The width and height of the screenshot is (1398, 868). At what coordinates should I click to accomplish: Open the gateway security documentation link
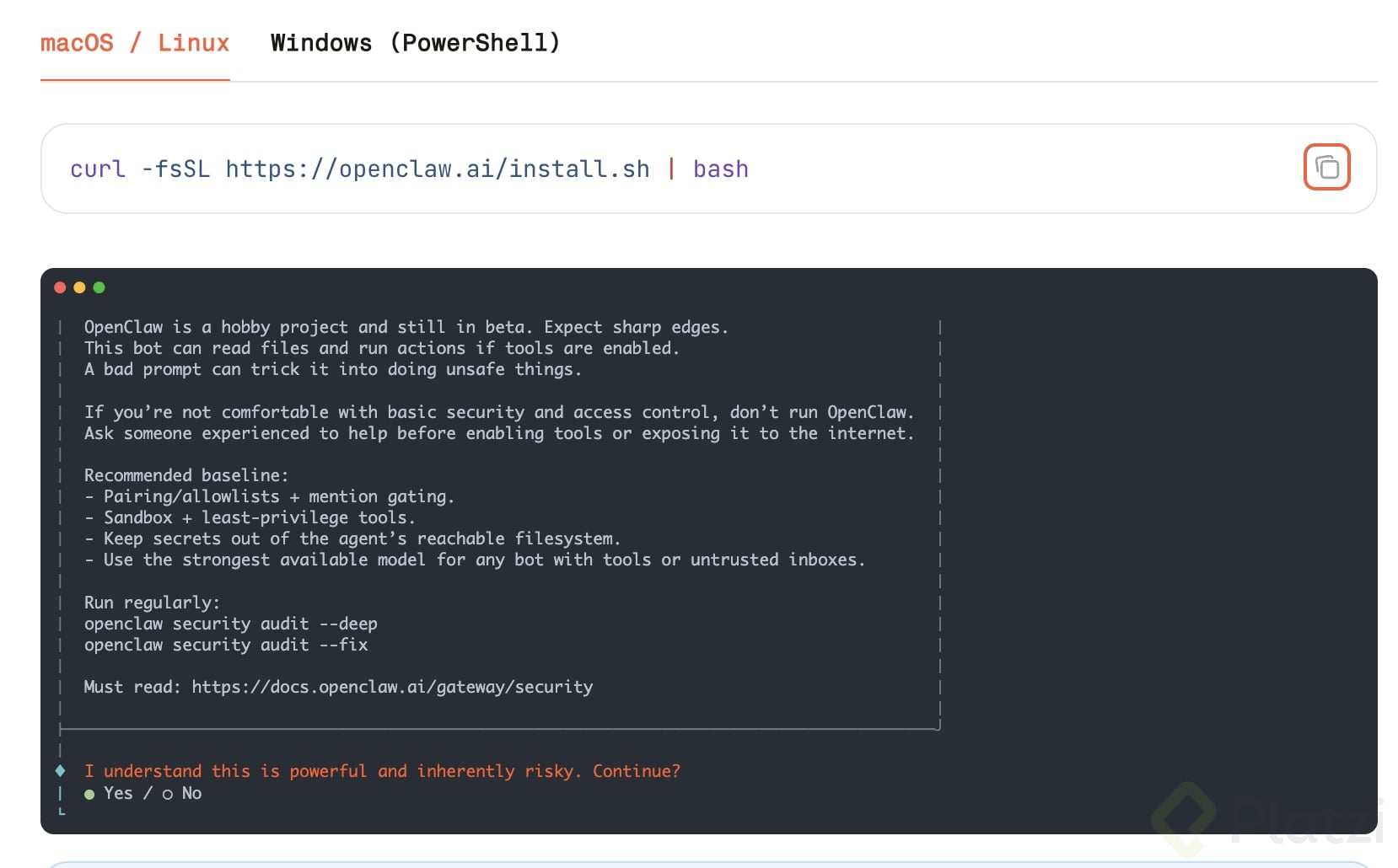[392, 687]
